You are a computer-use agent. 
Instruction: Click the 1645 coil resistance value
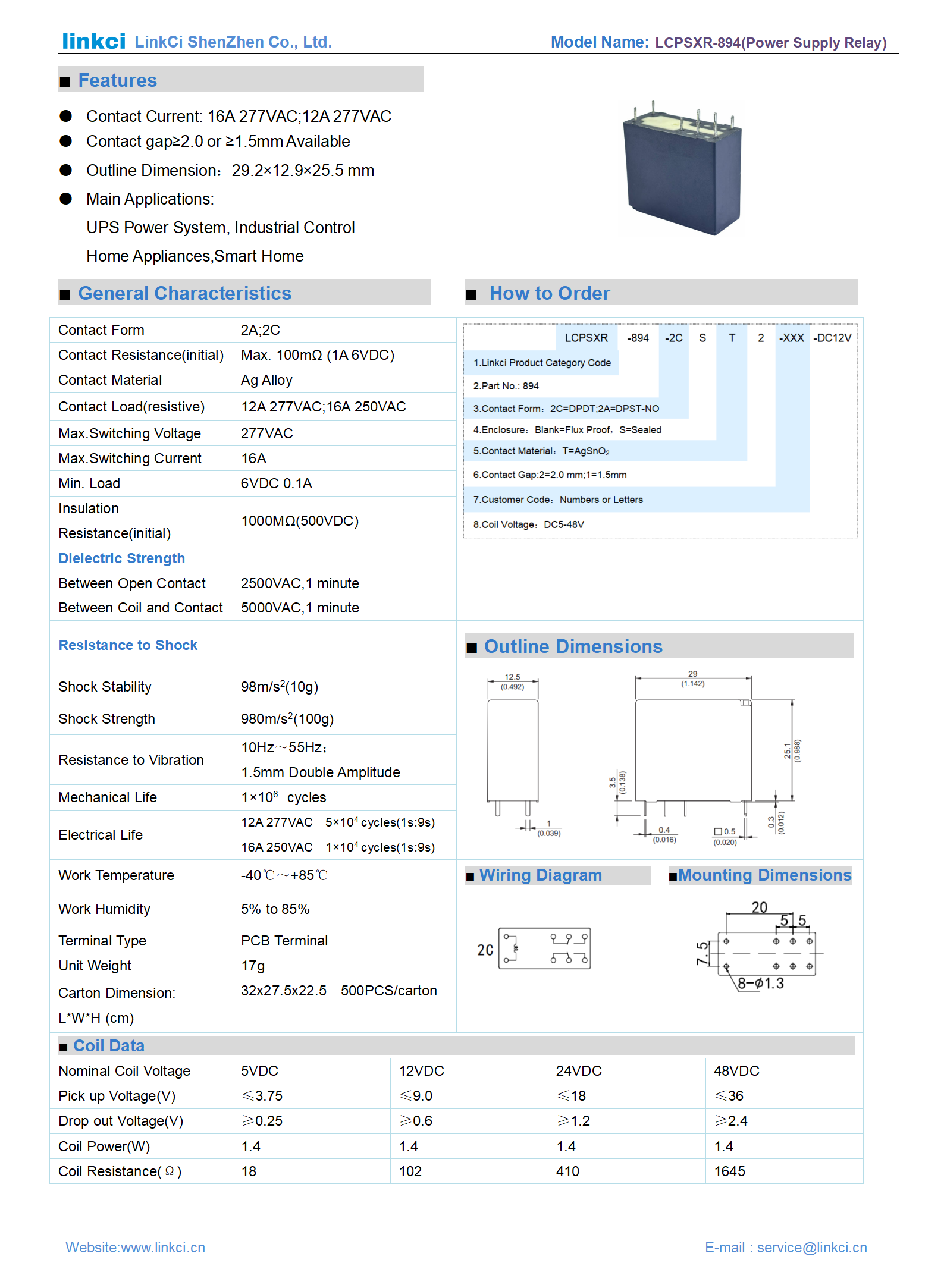(729, 1171)
